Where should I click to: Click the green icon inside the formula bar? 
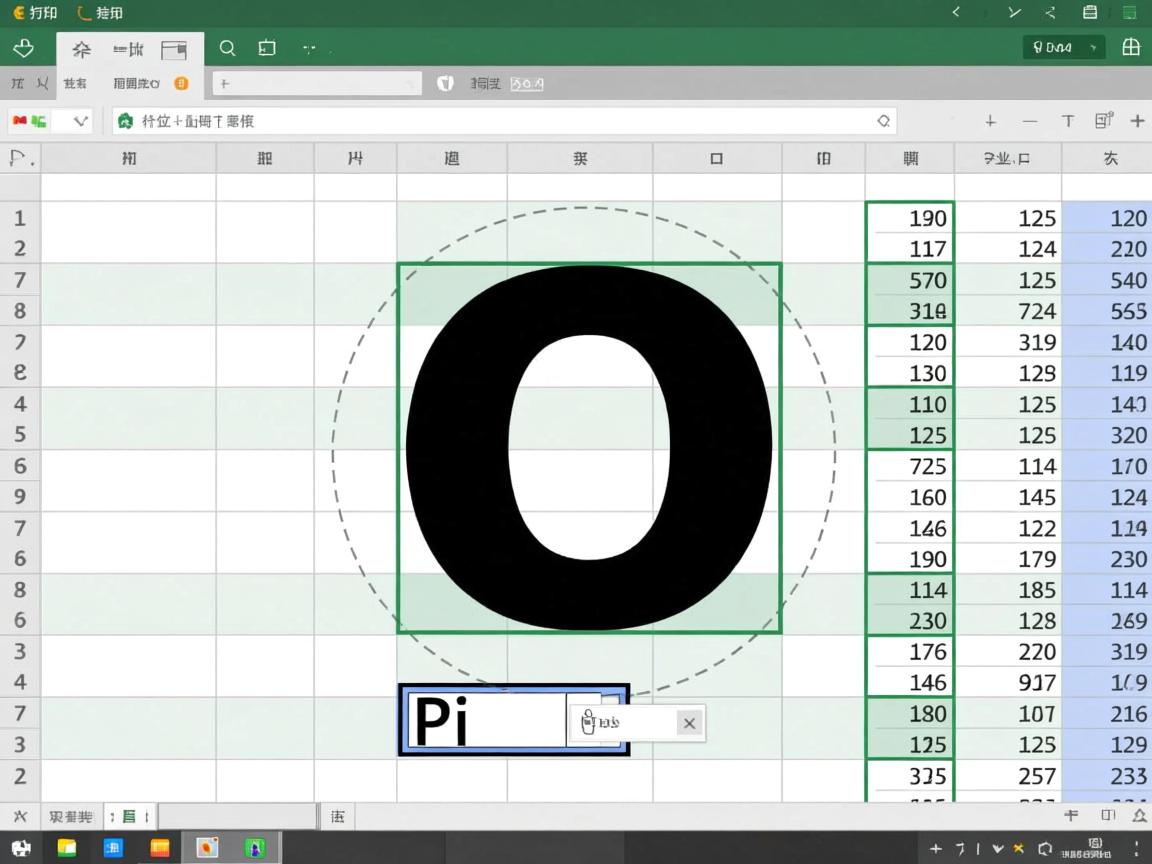[x=126, y=121]
